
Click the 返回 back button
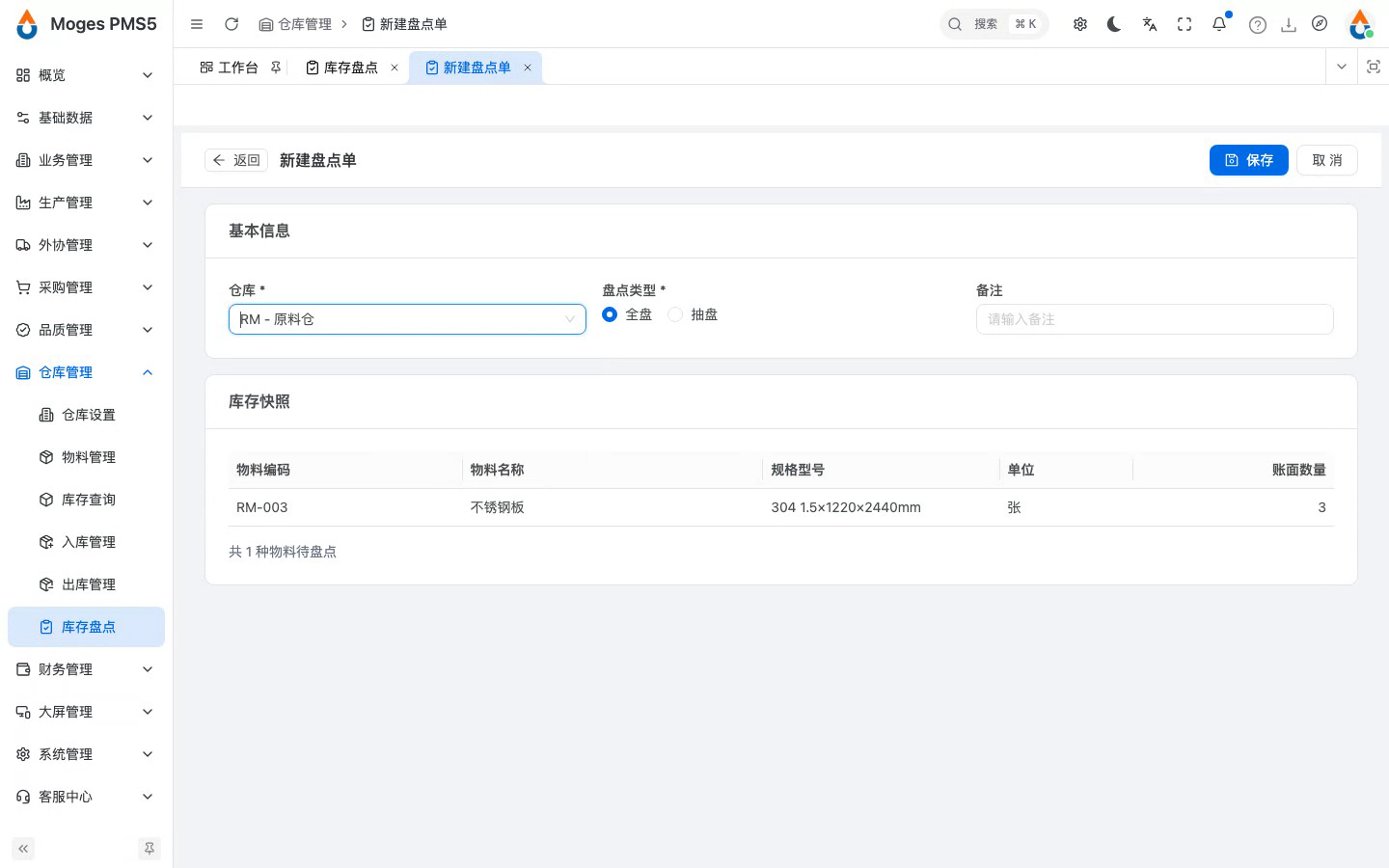click(x=236, y=160)
